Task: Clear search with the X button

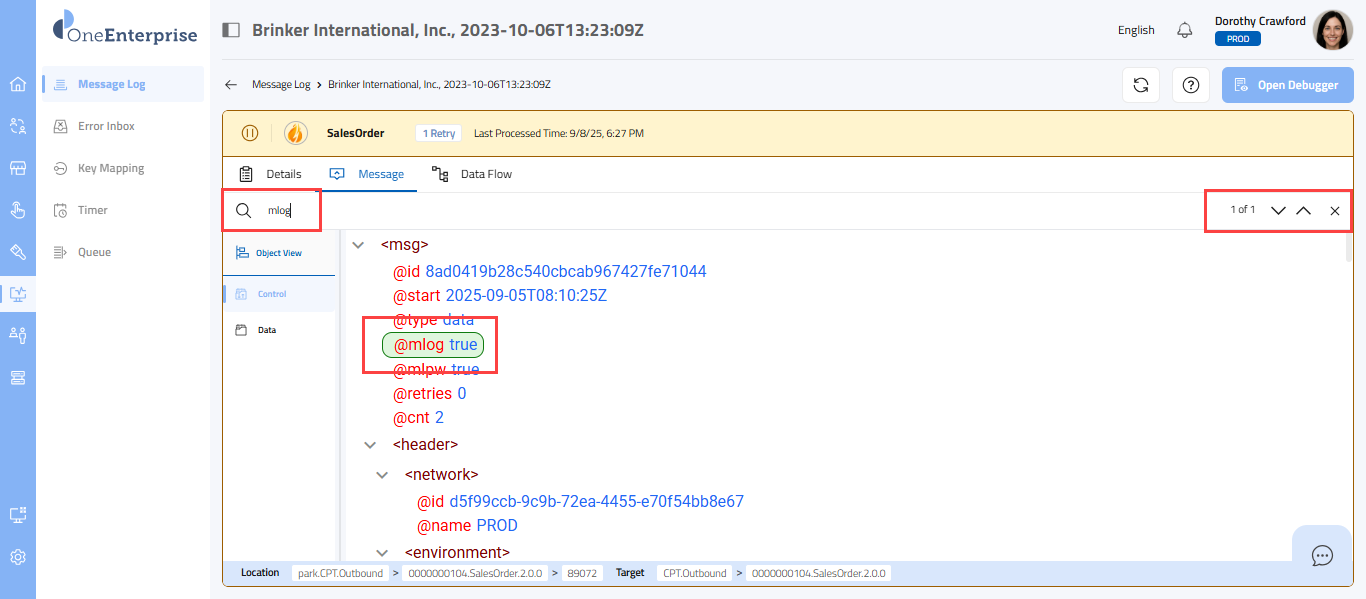Action: (1334, 211)
